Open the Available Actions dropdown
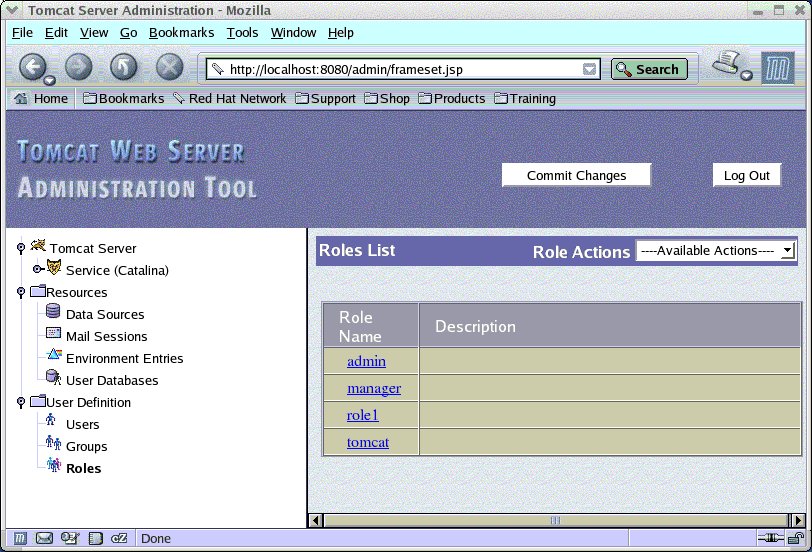The height and width of the screenshot is (552, 812). 716,251
